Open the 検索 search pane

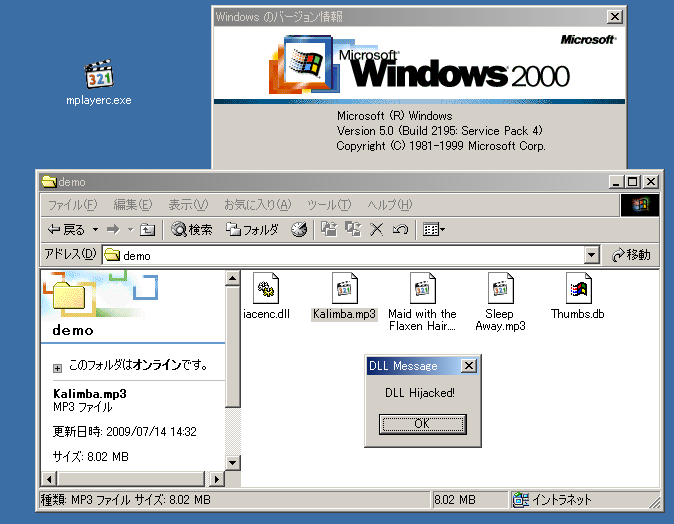(192, 230)
